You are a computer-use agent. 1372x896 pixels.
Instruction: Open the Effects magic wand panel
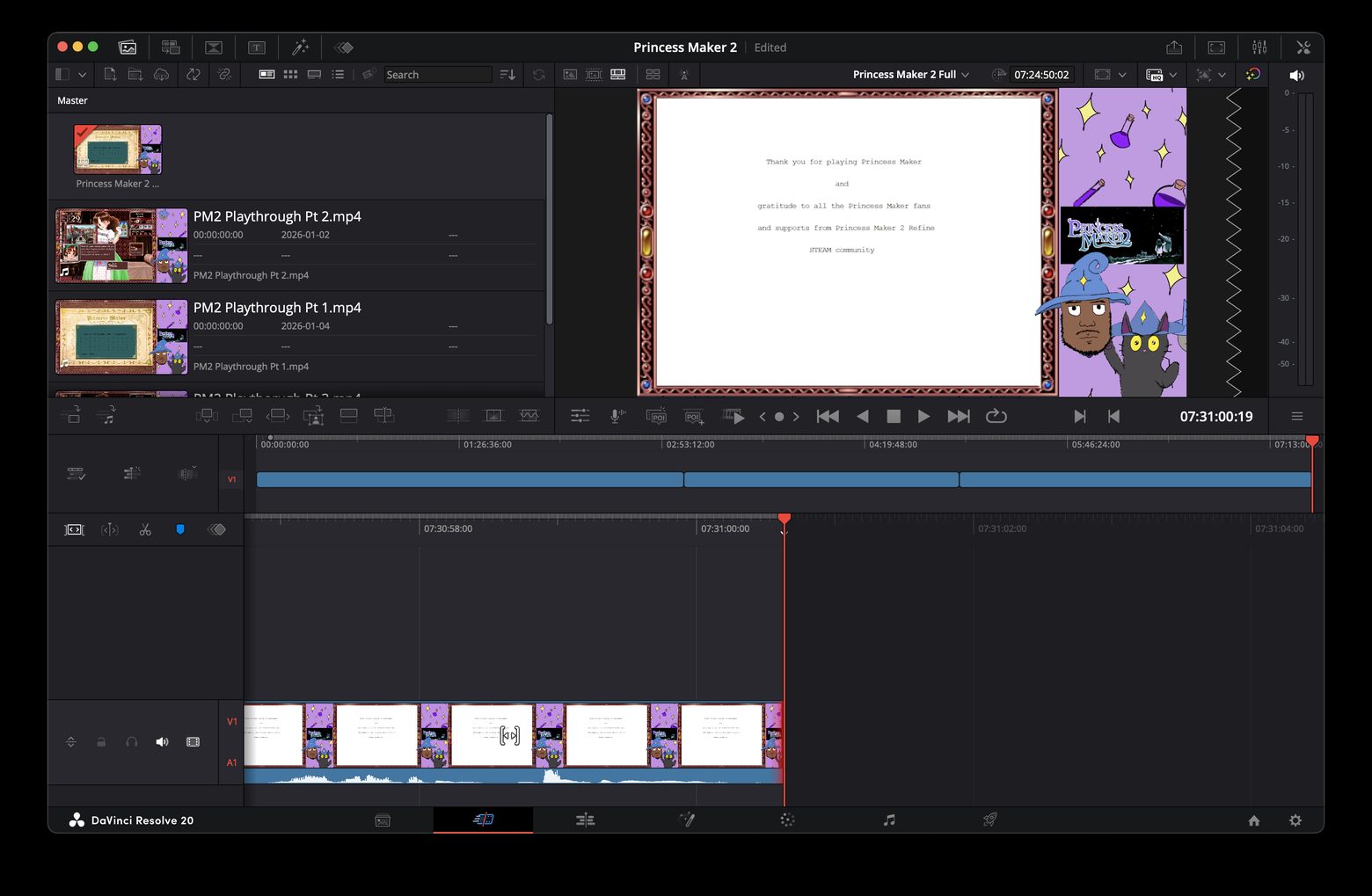coord(300,47)
